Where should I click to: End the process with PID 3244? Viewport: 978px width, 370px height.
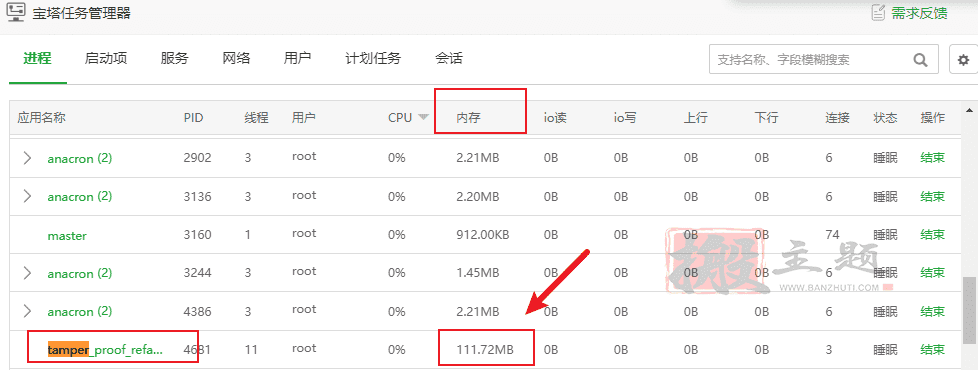pos(932,273)
